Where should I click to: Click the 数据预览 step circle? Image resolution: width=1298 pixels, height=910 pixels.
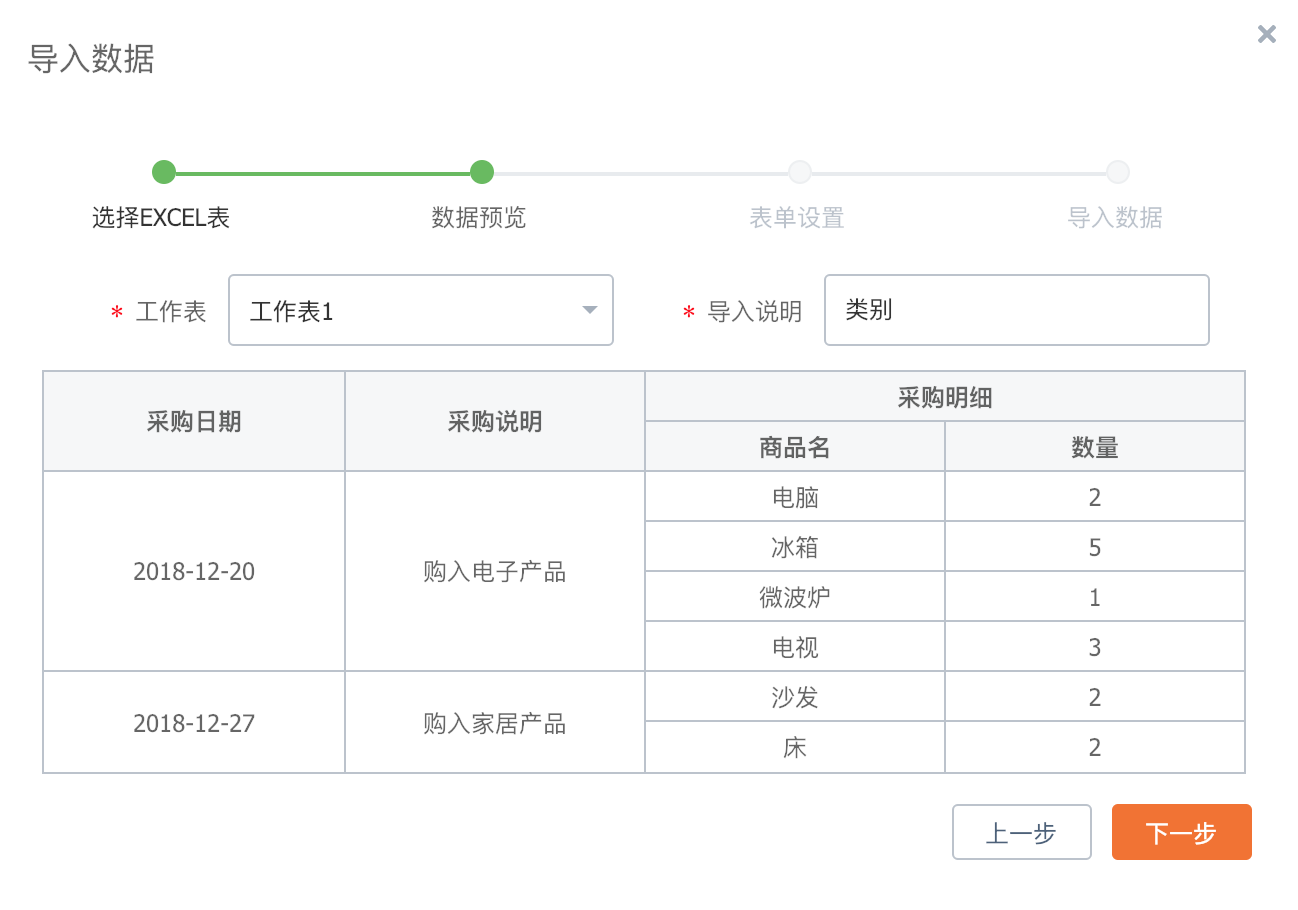tap(482, 172)
